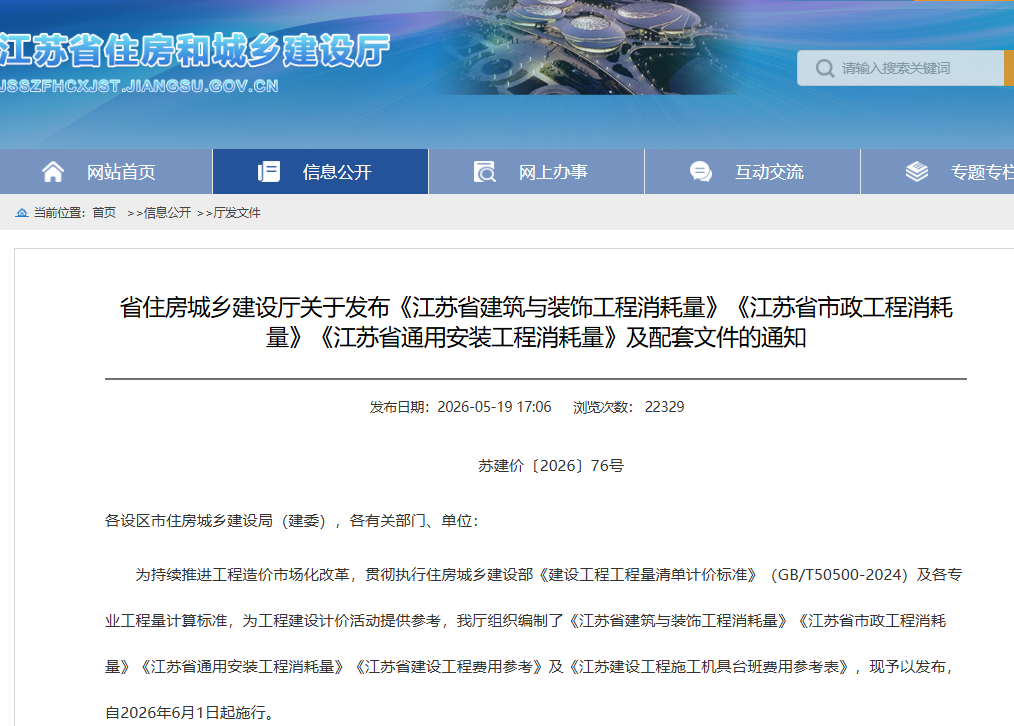The height and width of the screenshot is (726, 1014).
Task: Open the 专题专栏 navigation tab
Action: tap(938, 171)
